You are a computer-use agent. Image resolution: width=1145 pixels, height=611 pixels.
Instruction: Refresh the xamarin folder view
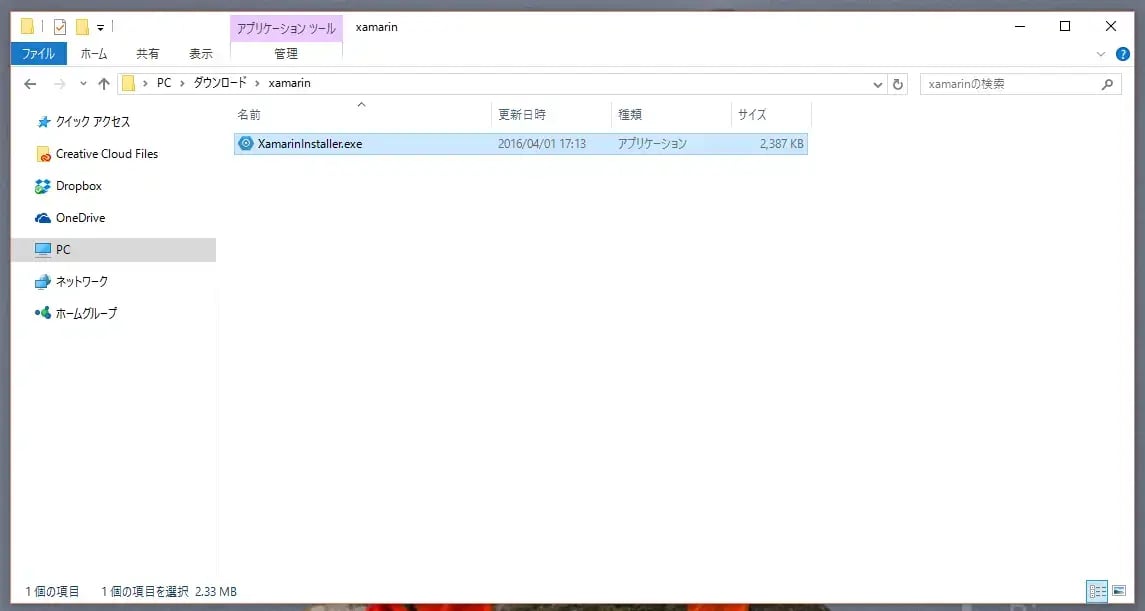(898, 85)
